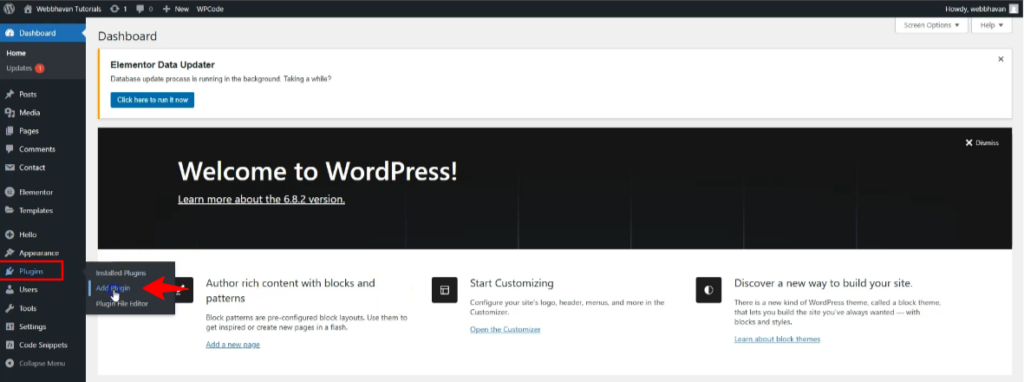Click Discover a new way to build heading
The image size is (1024, 382).
point(823,283)
